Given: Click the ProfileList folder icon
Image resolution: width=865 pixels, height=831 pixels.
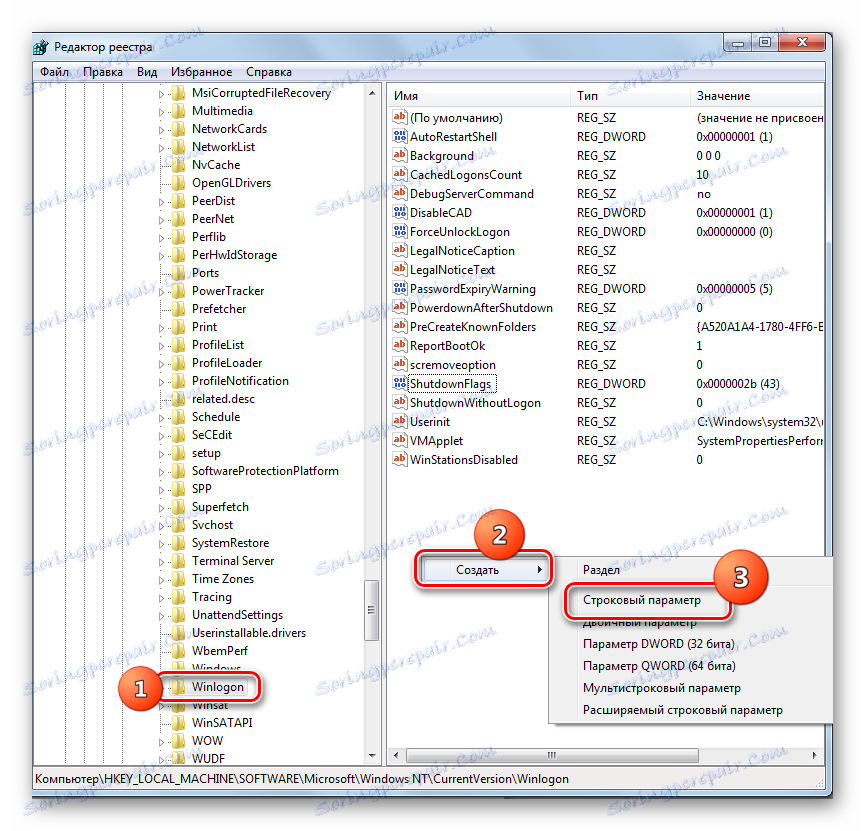Looking at the screenshot, I should [178, 345].
